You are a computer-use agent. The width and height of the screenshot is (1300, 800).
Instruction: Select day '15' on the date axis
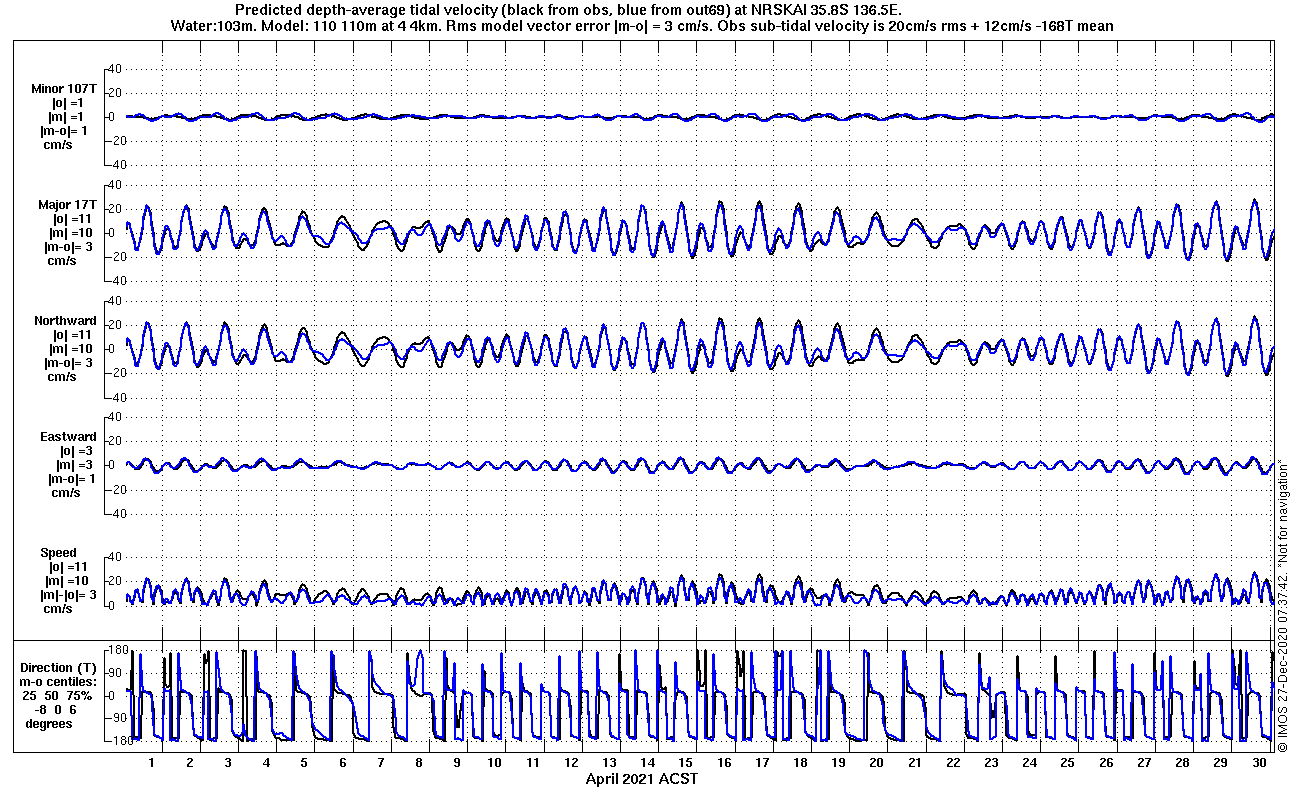click(686, 763)
